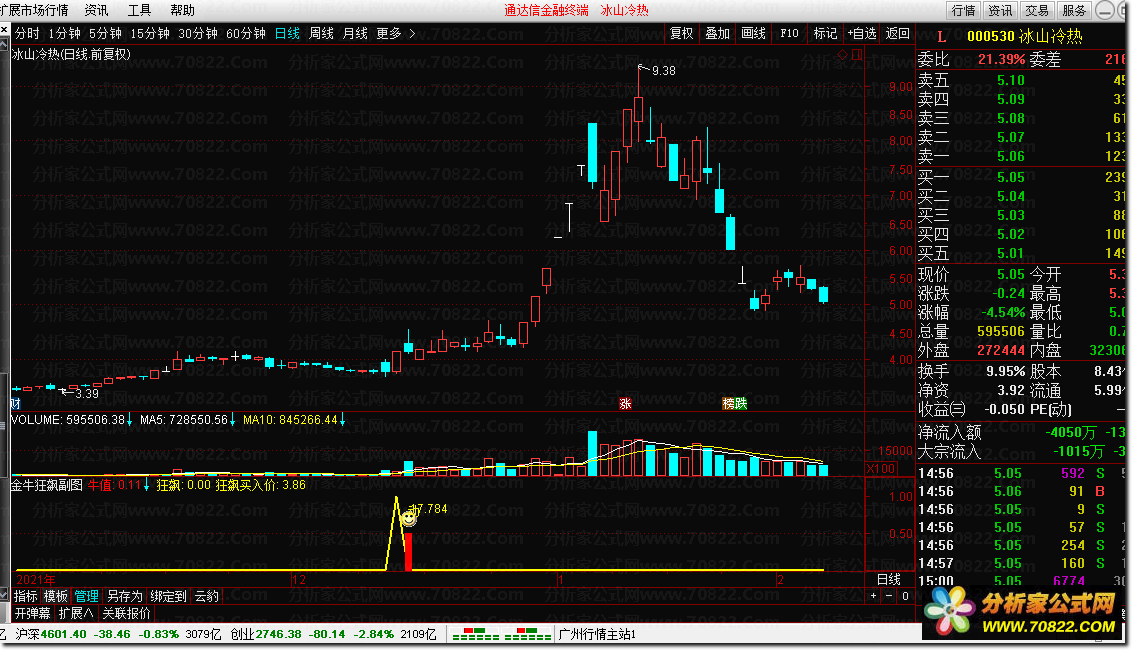Click the red L icon beside stock code
The image size is (1134, 651).
coord(941,36)
